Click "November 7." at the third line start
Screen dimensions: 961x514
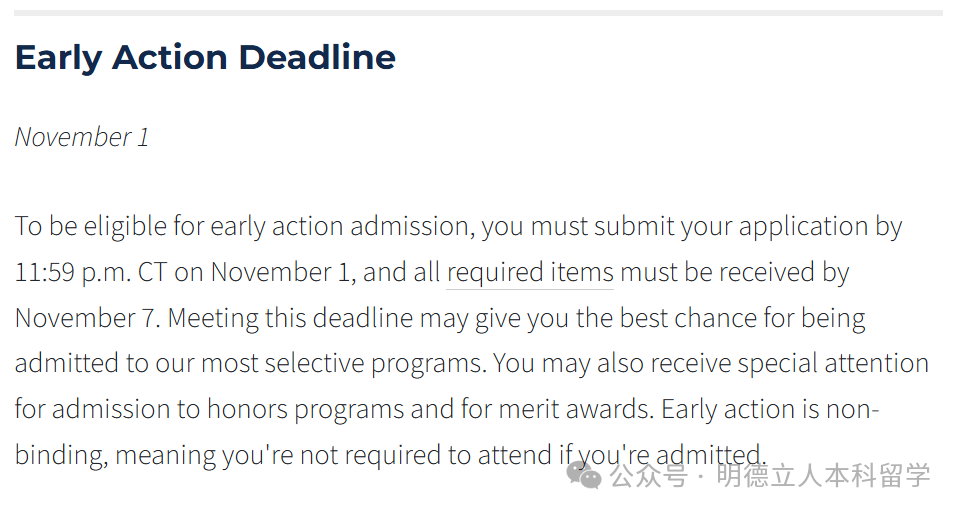(x=88, y=318)
